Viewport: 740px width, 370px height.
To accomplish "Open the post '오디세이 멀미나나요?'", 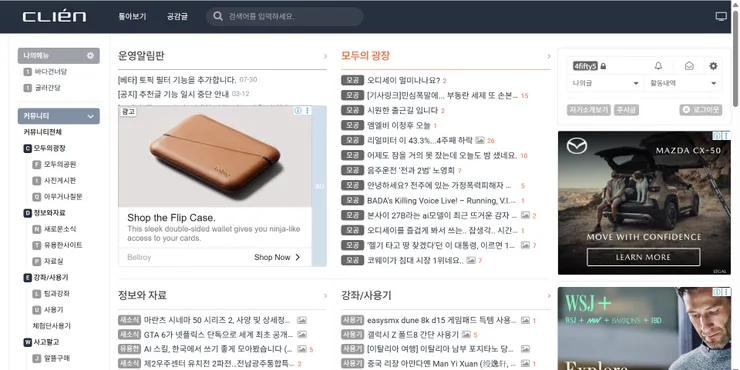I will [x=404, y=80].
